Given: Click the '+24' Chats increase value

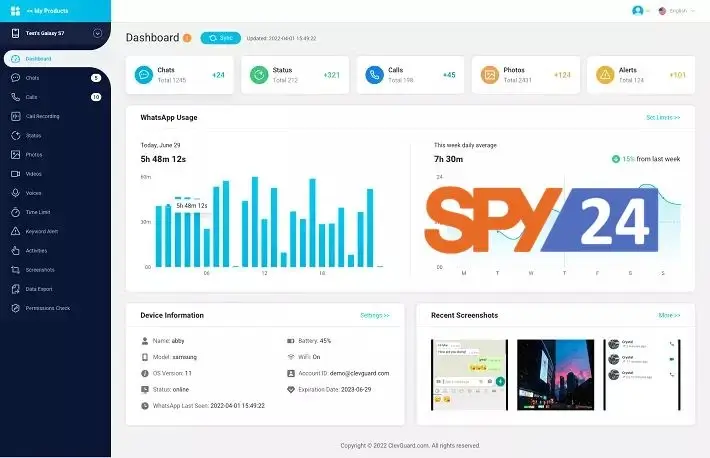Looking at the screenshot, I should pyautogui.click(x=218, y=75).
